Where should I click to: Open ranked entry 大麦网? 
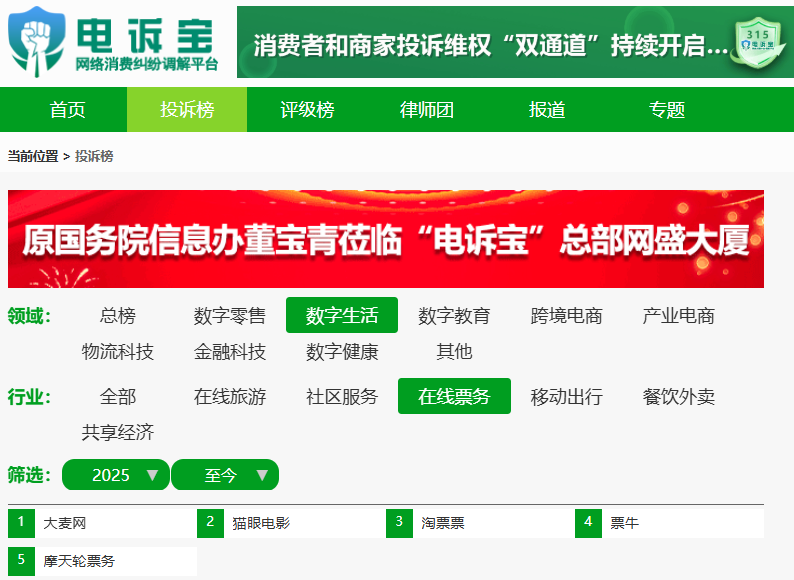pyautogui.click(x=65, y=523)
